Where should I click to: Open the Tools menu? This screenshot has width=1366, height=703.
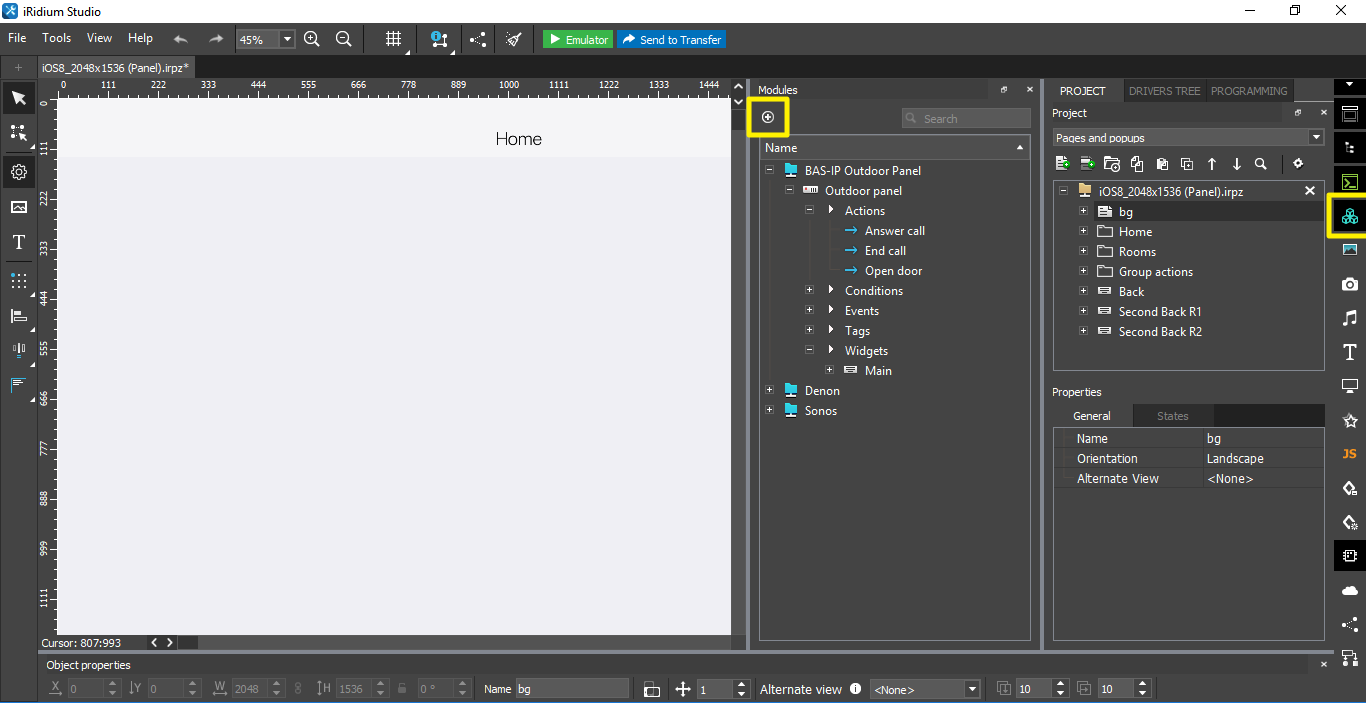(56, 38)
